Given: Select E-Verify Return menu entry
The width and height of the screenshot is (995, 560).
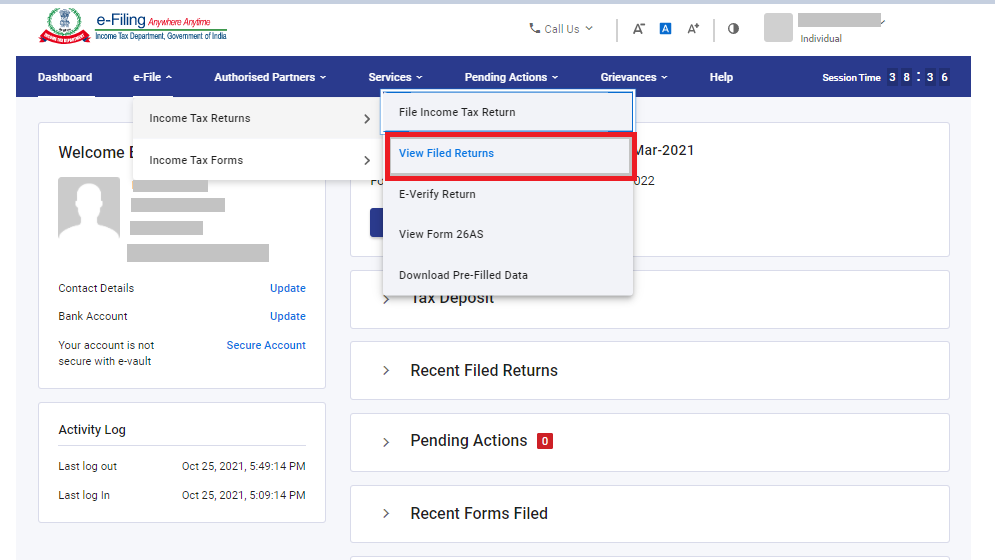Looking at the screenshot, I should [437, 194].
